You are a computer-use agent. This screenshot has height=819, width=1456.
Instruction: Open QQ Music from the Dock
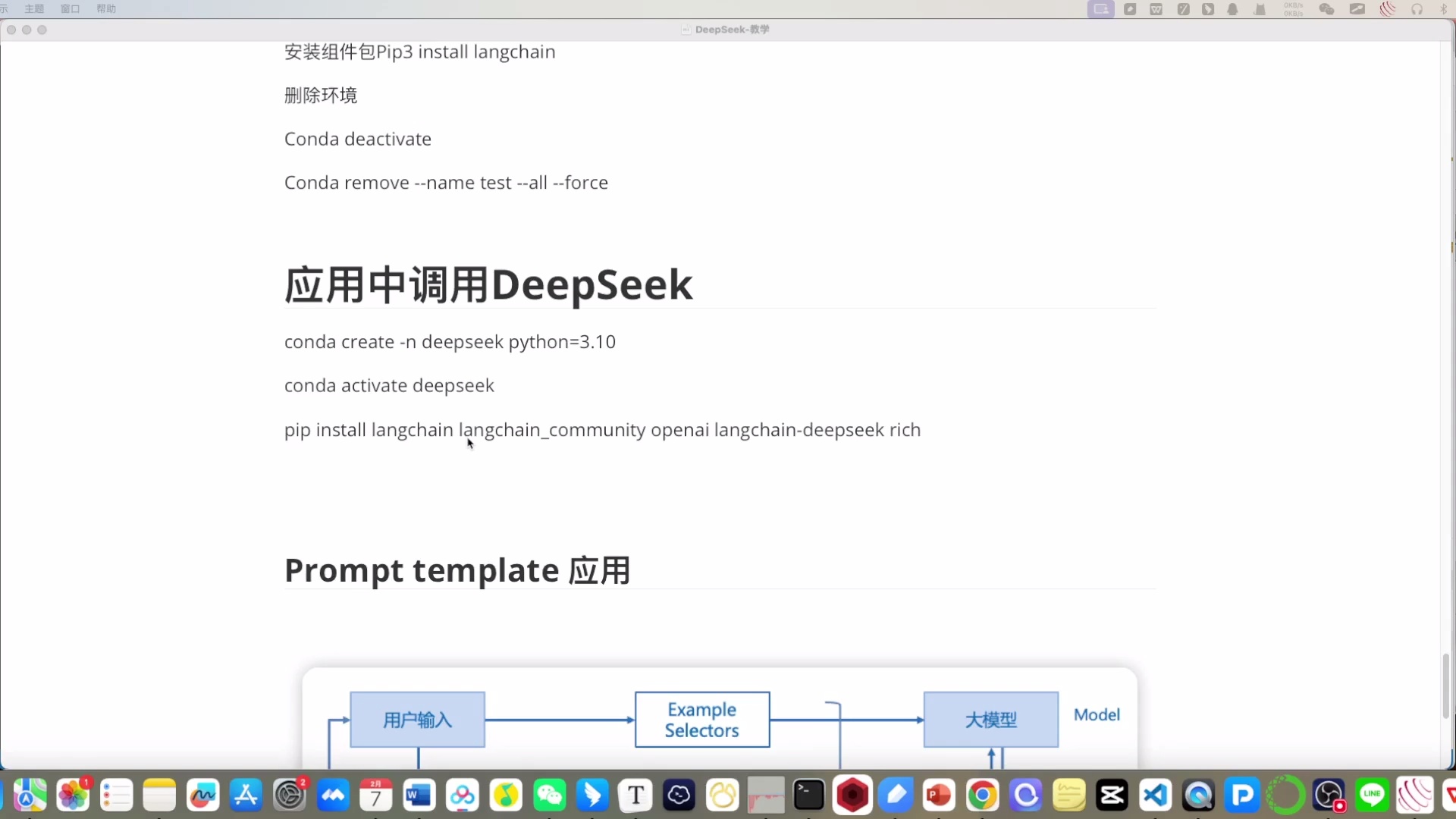click(x=507, y=795)
